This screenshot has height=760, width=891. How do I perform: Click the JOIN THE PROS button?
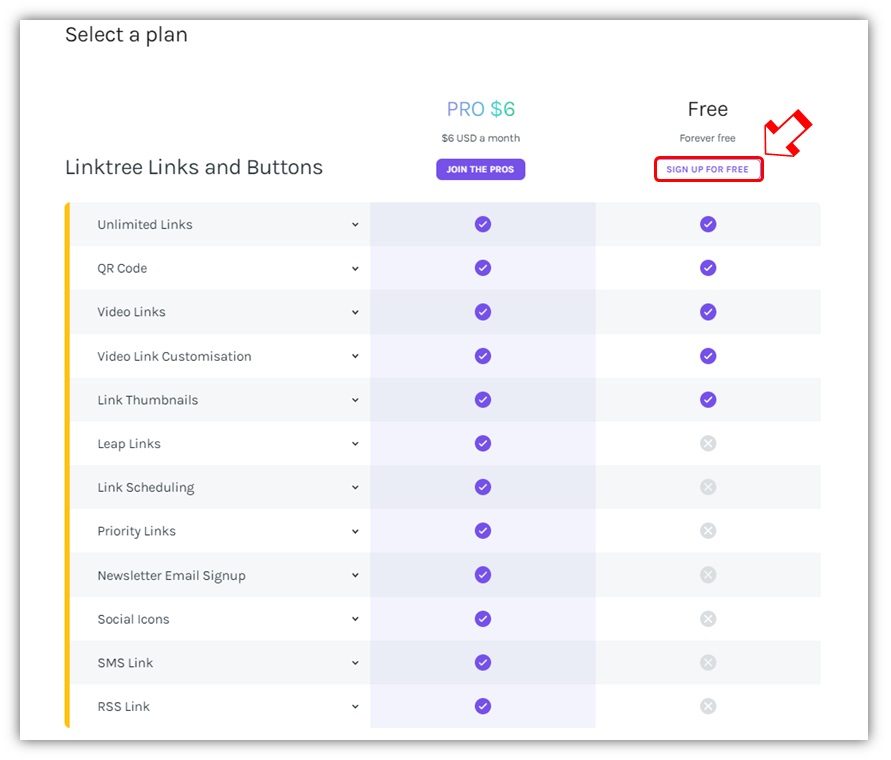pyautogui.click(x=480, y=169)
